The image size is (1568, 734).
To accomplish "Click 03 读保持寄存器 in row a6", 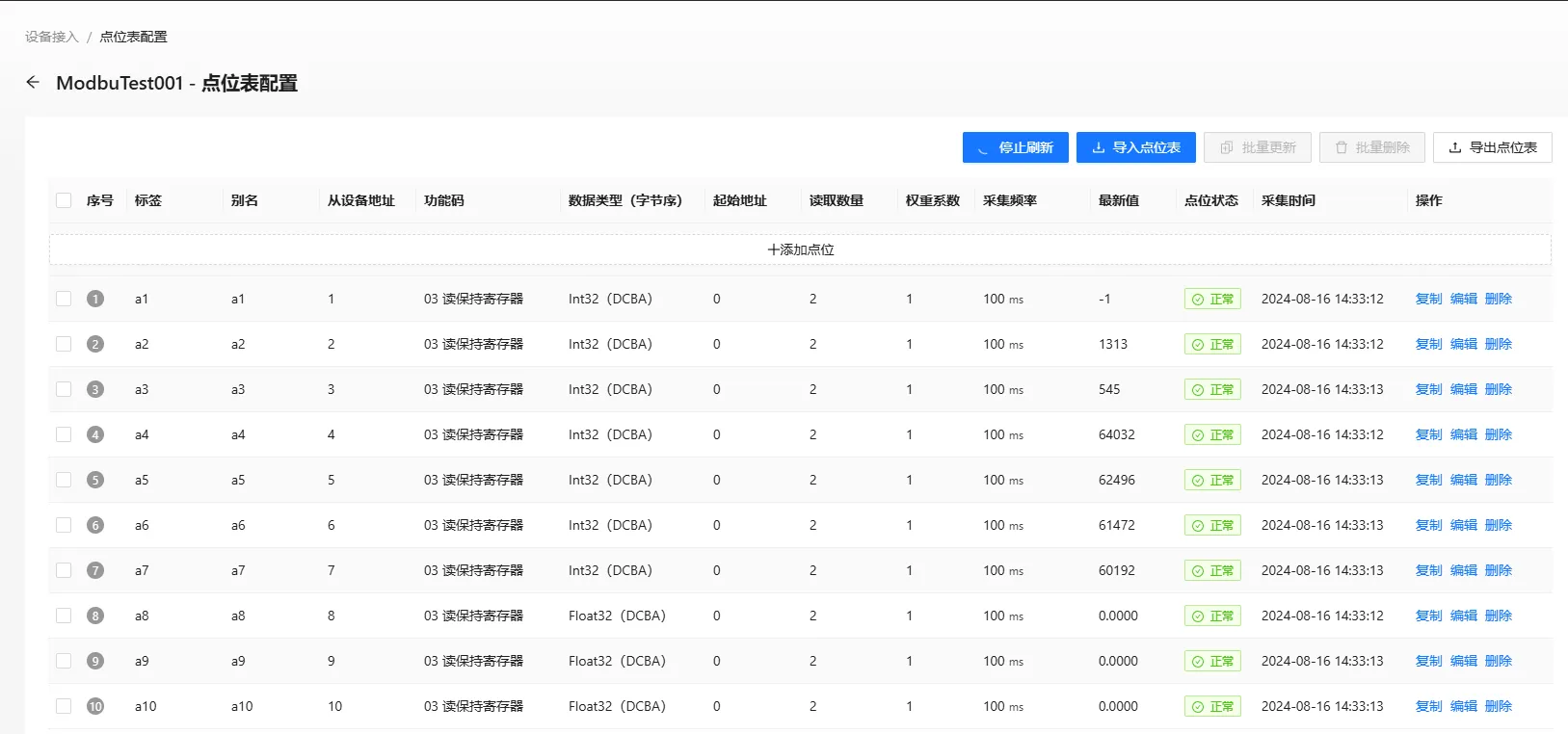I will (x=473, y=525).
